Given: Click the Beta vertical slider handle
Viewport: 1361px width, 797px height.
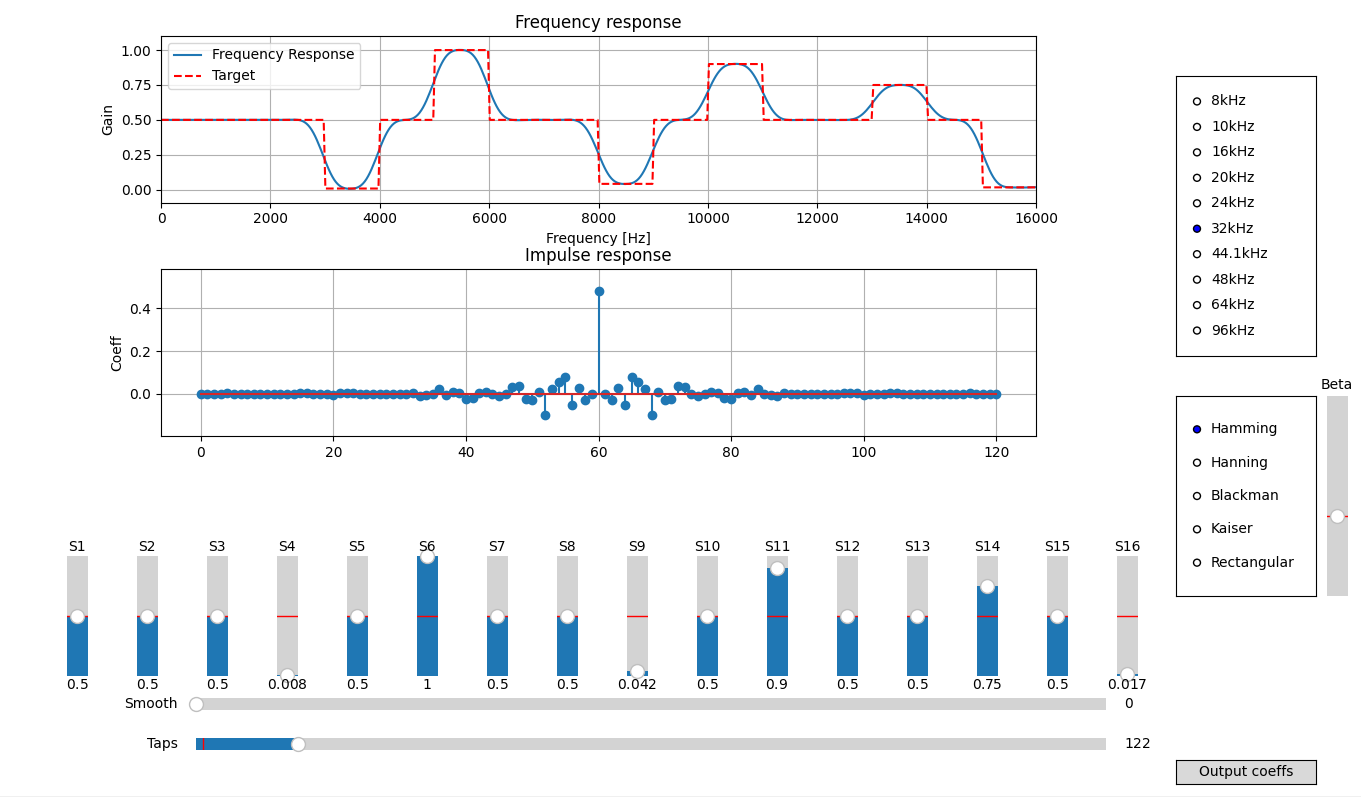Looking at the screenshot, I should (x=1337, y=516).
